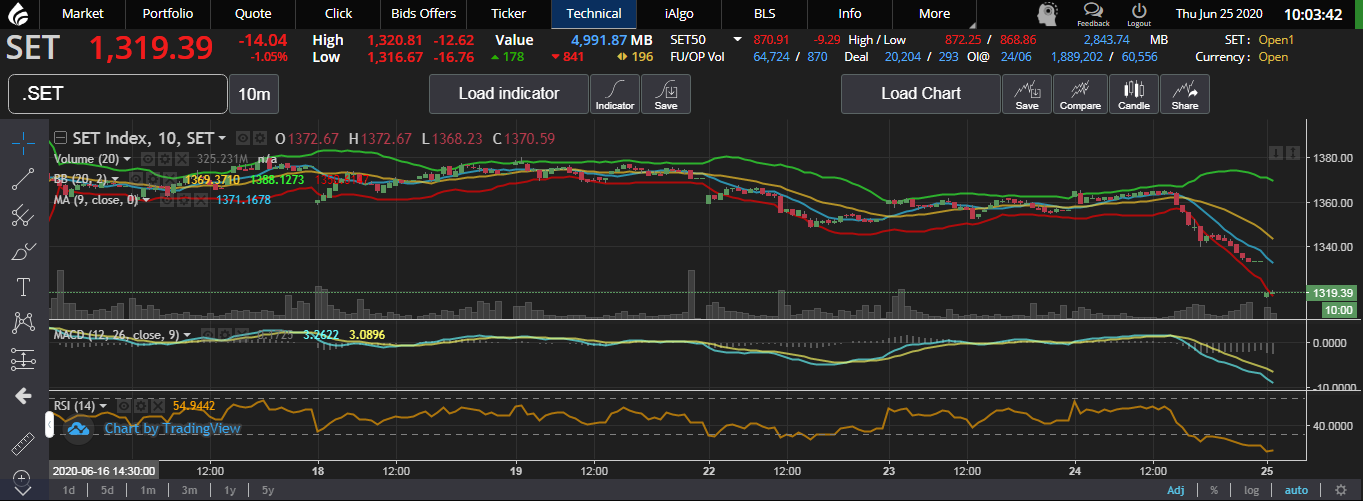The height and width of the screenshot is (501, 1363).
Task: Select the Text annotation tool
Action: click(x=23, y=287)
